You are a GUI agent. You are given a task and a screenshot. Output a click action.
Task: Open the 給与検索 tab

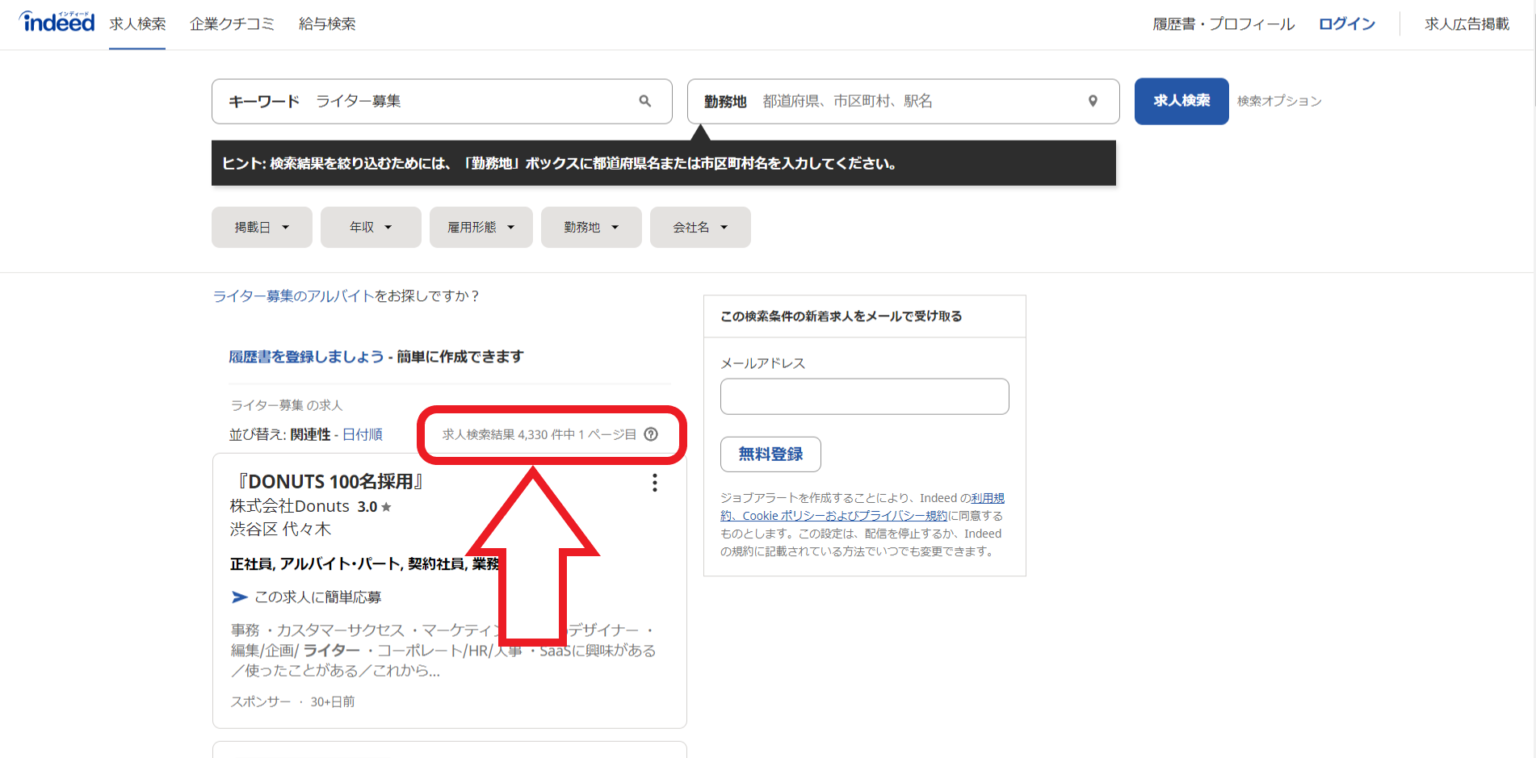[x=327, y=24]
